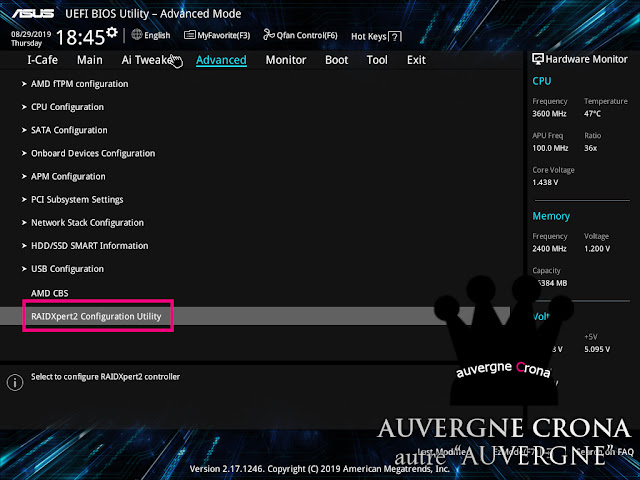Screen dimensions: 640x480
Task: Click the Hardware Monitor display icon
Action: (x=538, y=59)
